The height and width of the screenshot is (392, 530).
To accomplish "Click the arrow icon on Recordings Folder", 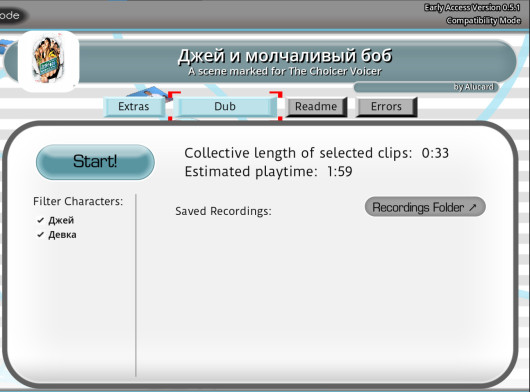I will pos(473,207).
